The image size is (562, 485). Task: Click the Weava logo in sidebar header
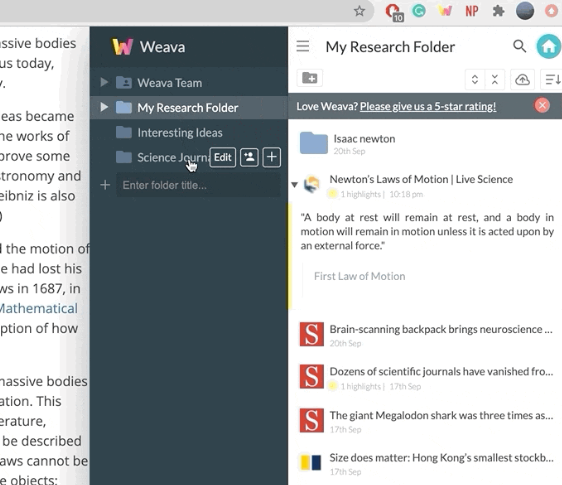(122, 47)
